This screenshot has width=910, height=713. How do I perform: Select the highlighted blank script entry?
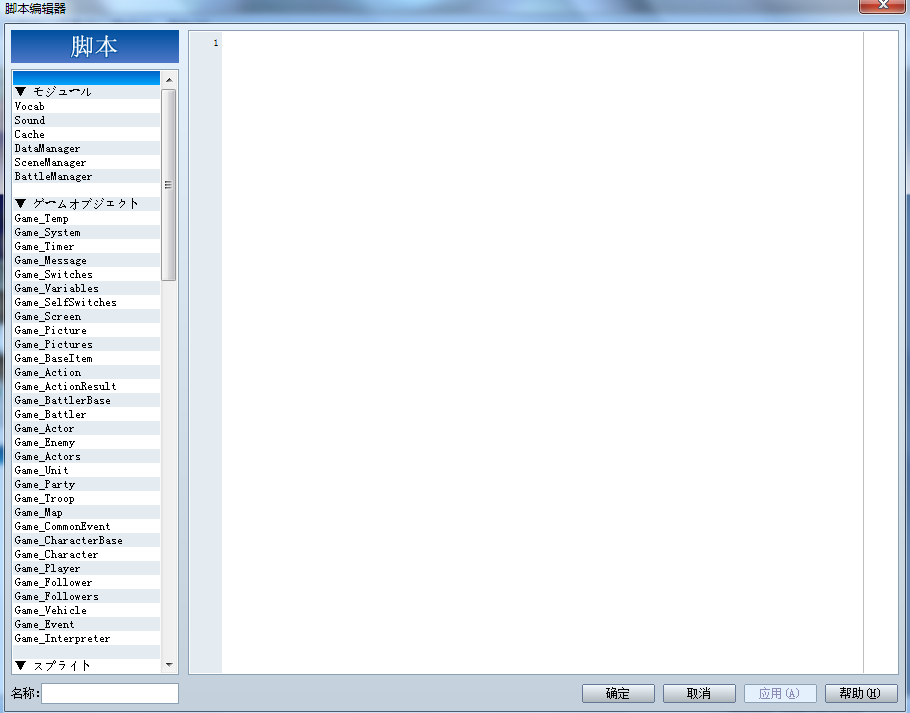click(86, 78)
